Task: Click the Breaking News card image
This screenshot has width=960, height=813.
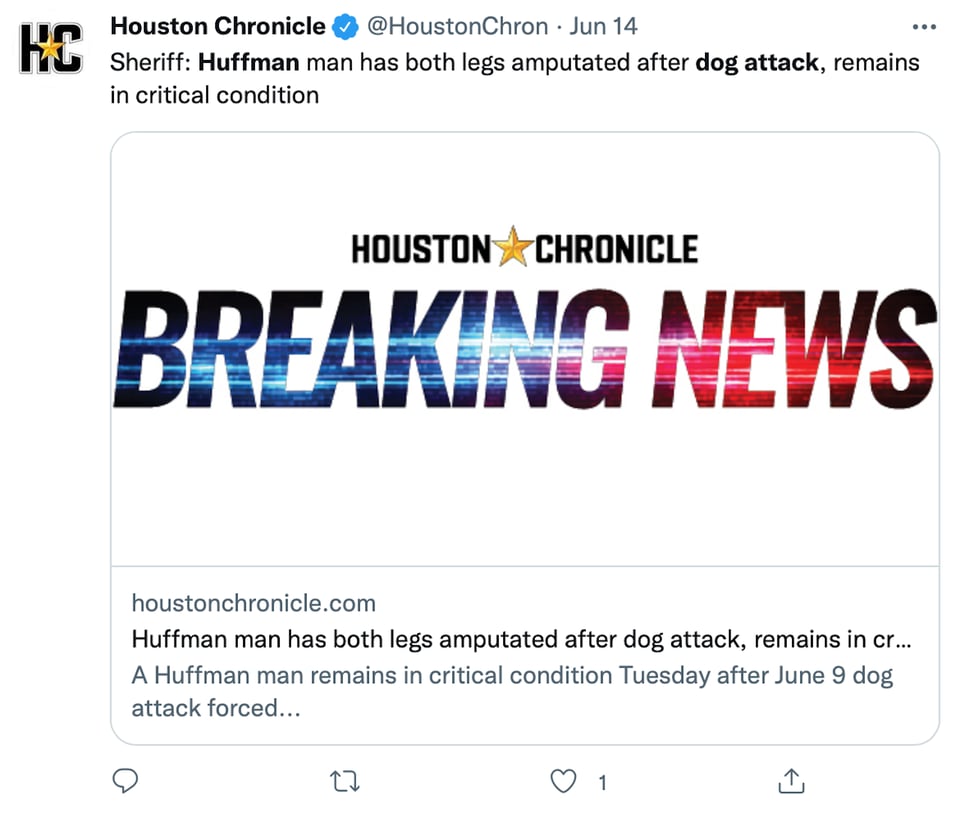Action: click(x=525, y=349)
